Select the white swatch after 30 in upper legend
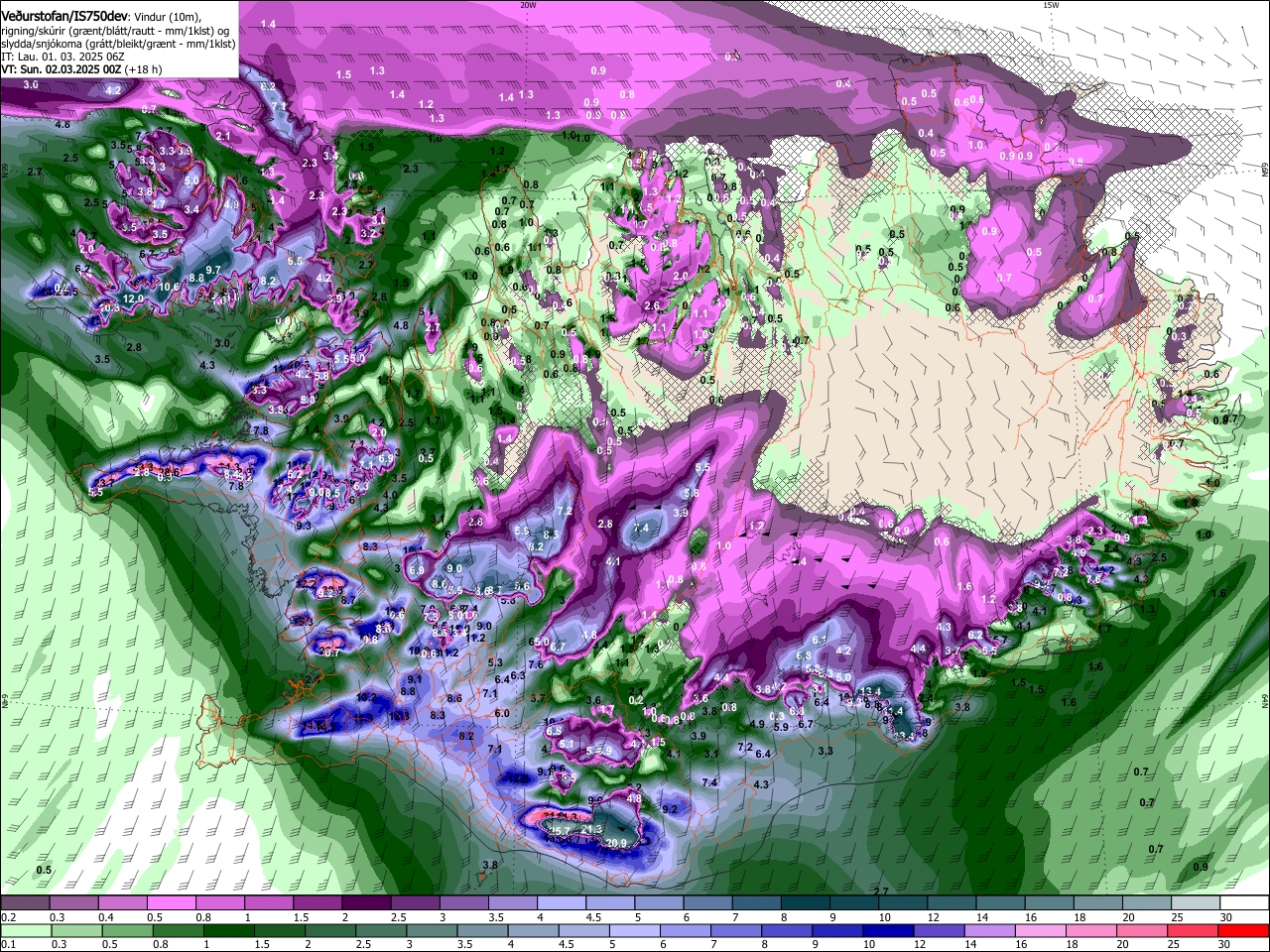The image size is (1270, 952). point(1243,903)
